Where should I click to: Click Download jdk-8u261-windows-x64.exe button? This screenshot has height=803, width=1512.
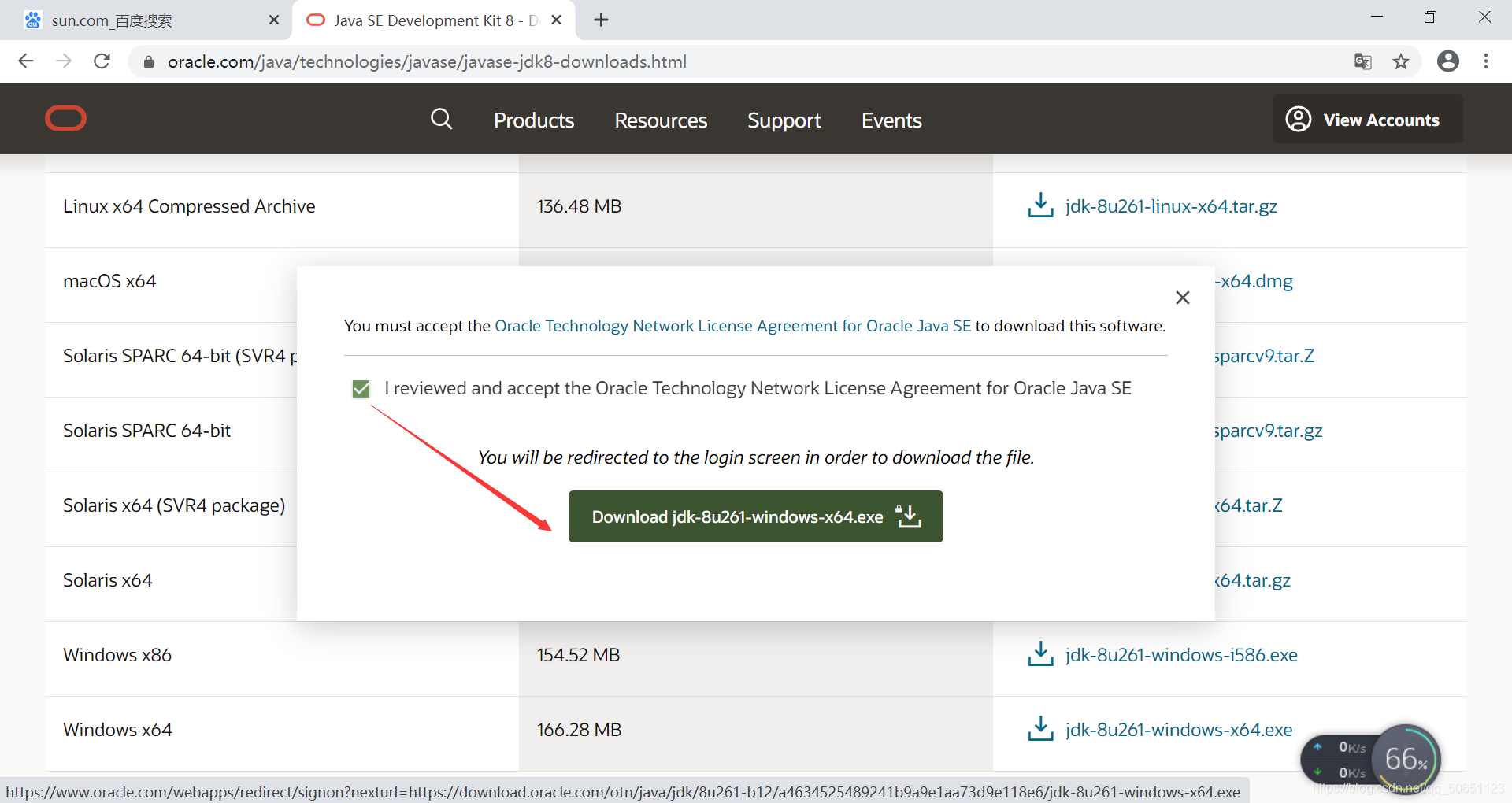pyautogui.click(x=756, y=516)
